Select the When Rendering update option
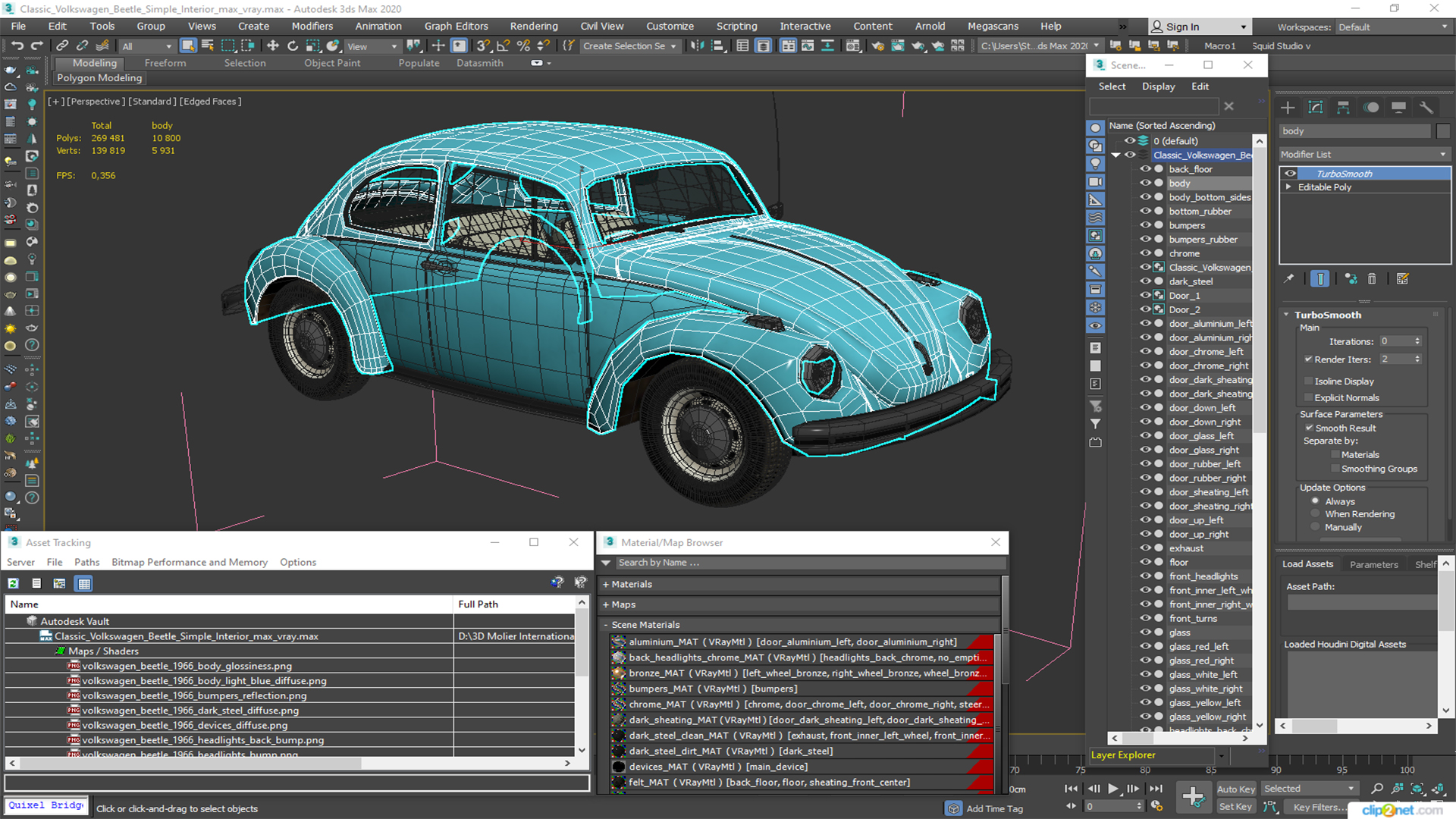The image size is (1456, 819). point(1316,514)
